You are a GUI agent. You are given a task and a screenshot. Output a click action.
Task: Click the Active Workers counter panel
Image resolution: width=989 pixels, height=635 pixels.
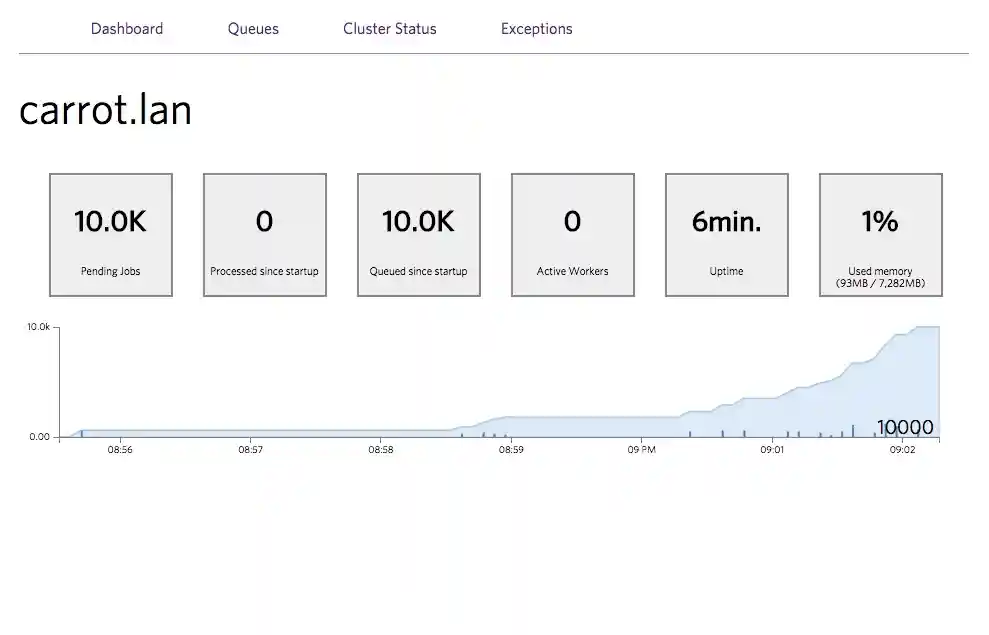coord(572,234)
